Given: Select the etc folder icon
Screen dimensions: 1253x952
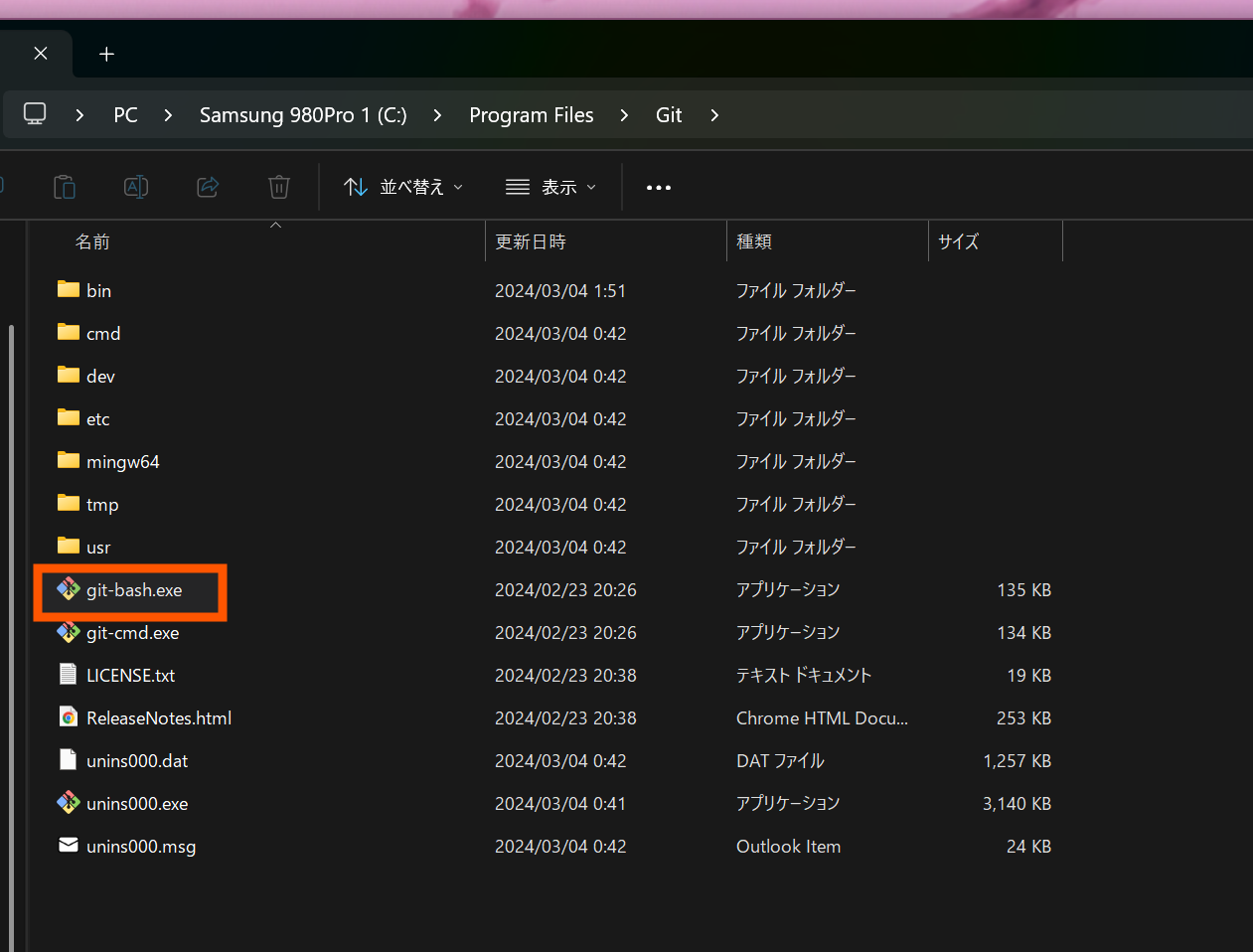Looking at the screenshot, I should point(69,417).
